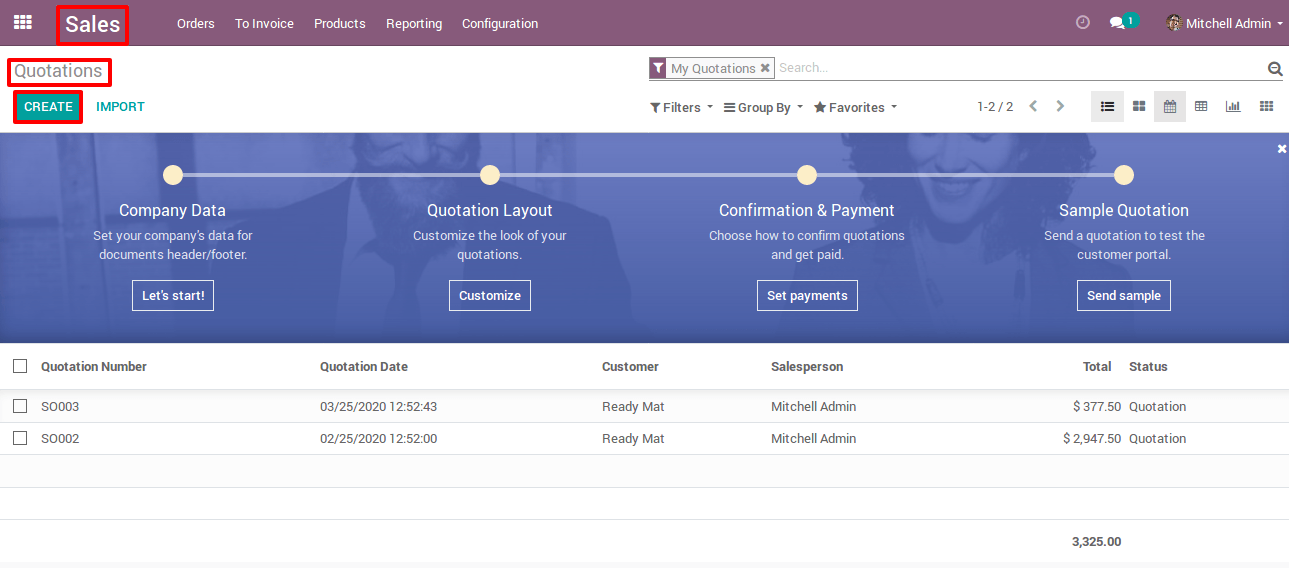This screenshot has height=568, width=1289.
Task: Open the apps grid menu
Action: (x=22, y=22)
